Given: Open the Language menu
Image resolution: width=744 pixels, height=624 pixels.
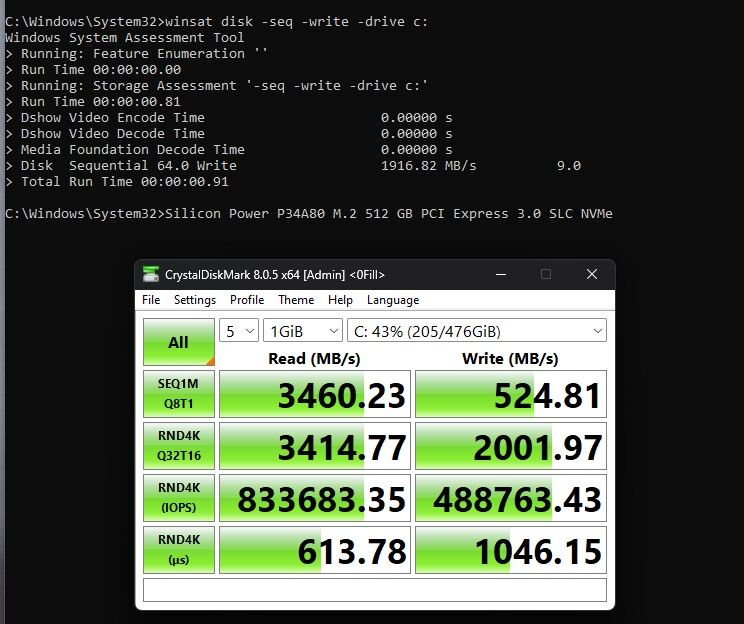Looking at the screenshot, I should click(393, 300).
